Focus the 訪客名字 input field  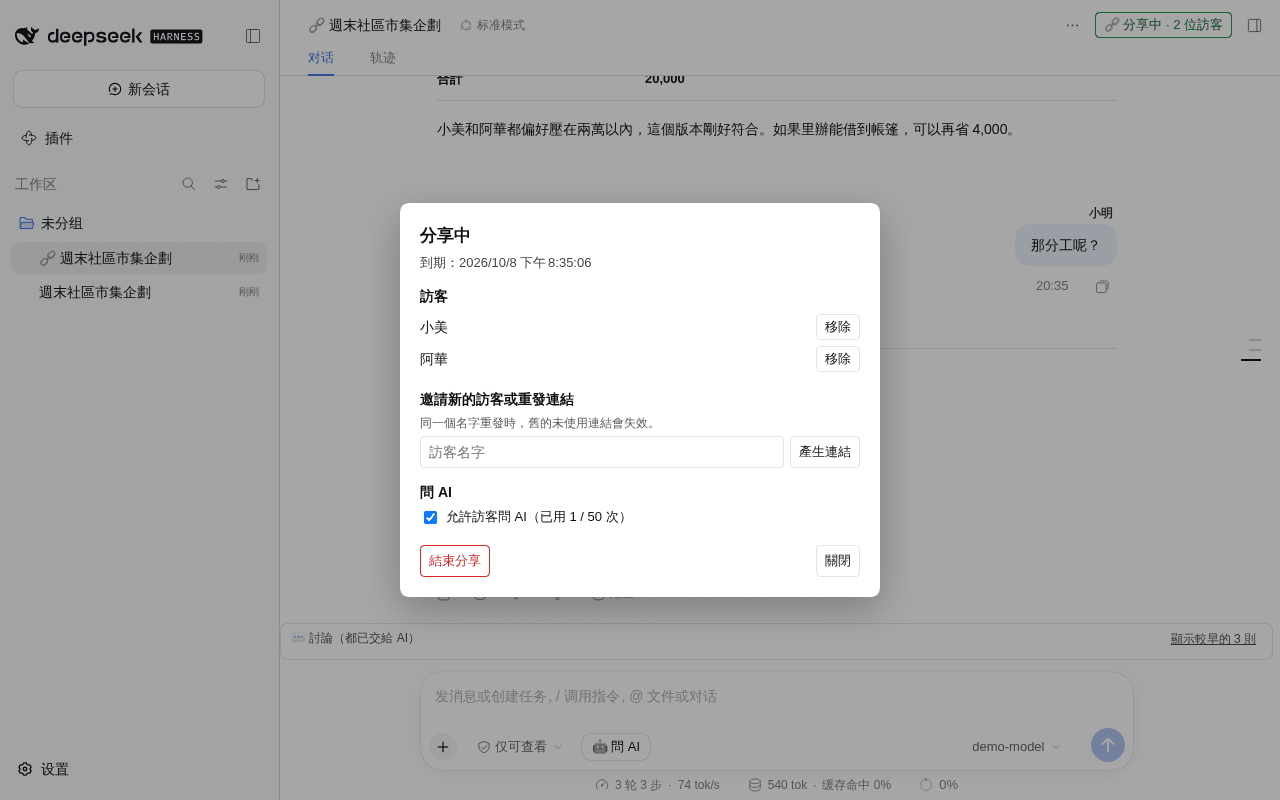(x=602, y=452)
